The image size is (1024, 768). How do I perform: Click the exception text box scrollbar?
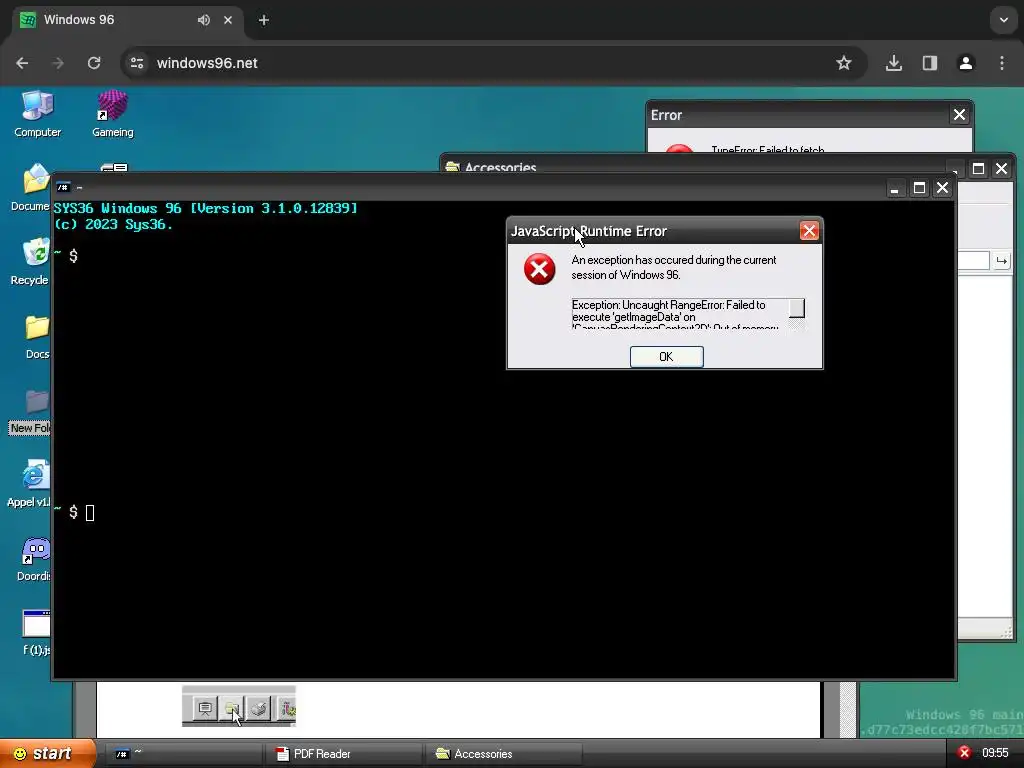point(797,314)
